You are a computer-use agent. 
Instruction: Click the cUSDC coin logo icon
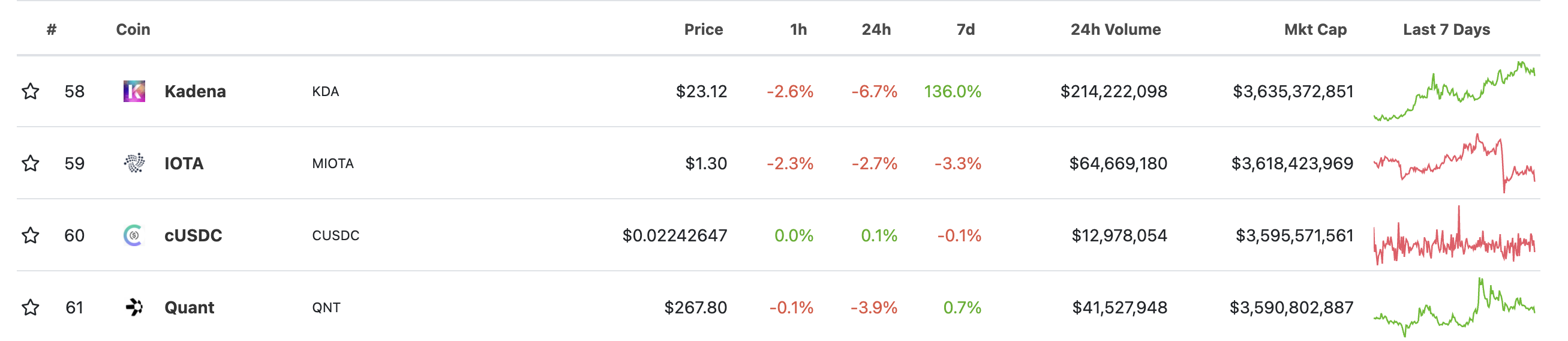tap(134, 236)
